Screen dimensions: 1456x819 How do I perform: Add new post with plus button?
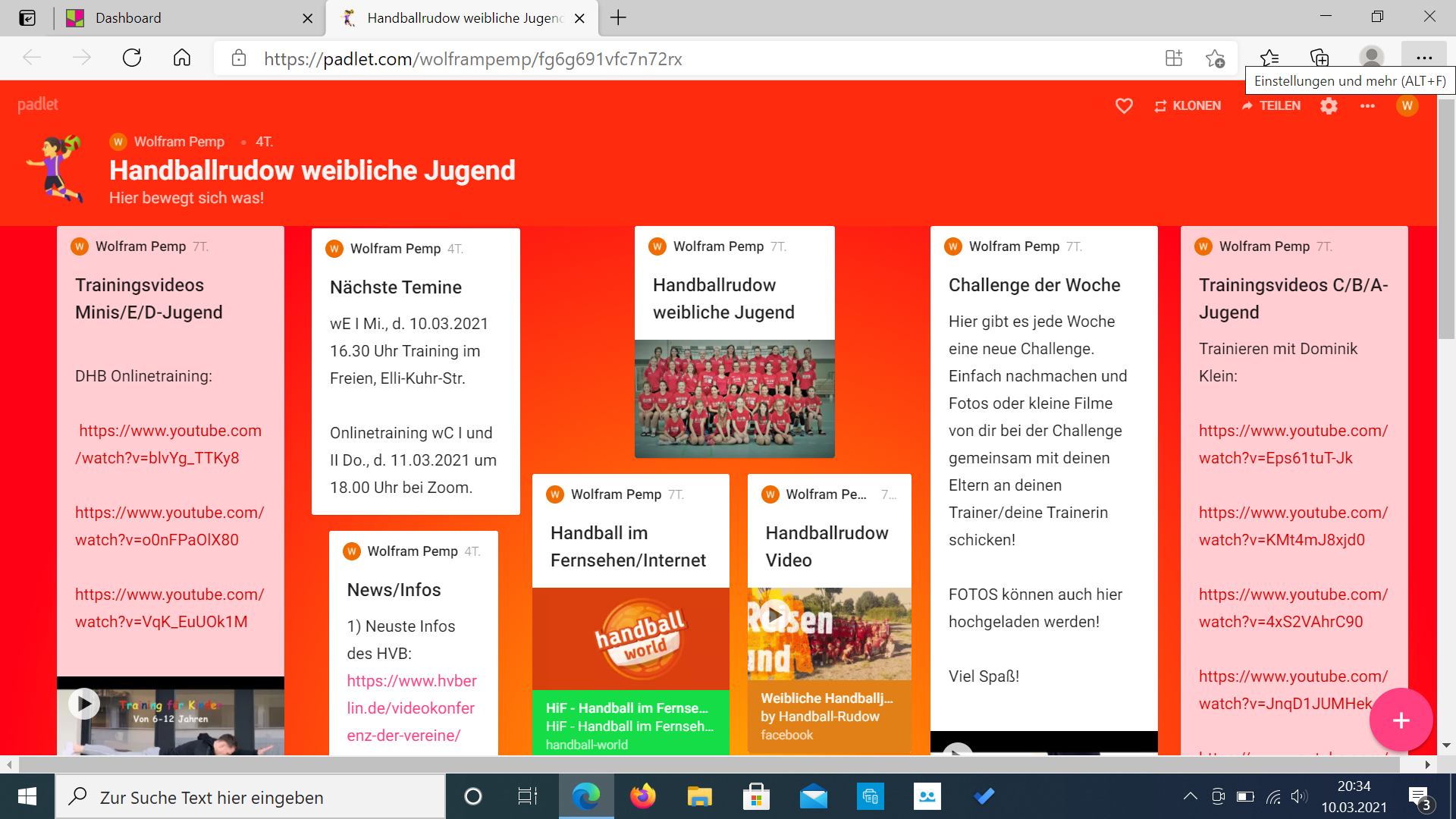click(1401, 720)
